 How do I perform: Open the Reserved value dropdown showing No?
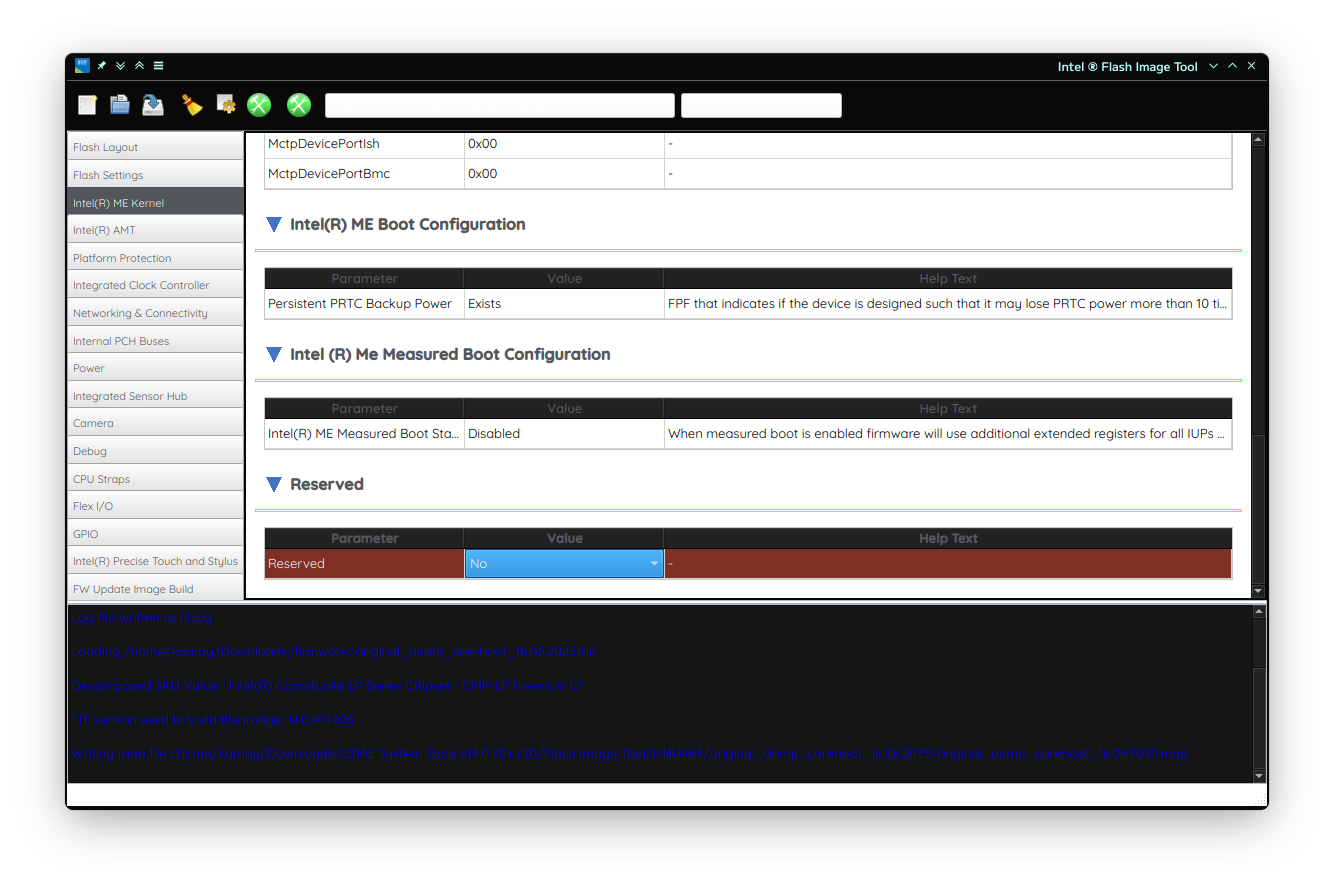(564, 564)
